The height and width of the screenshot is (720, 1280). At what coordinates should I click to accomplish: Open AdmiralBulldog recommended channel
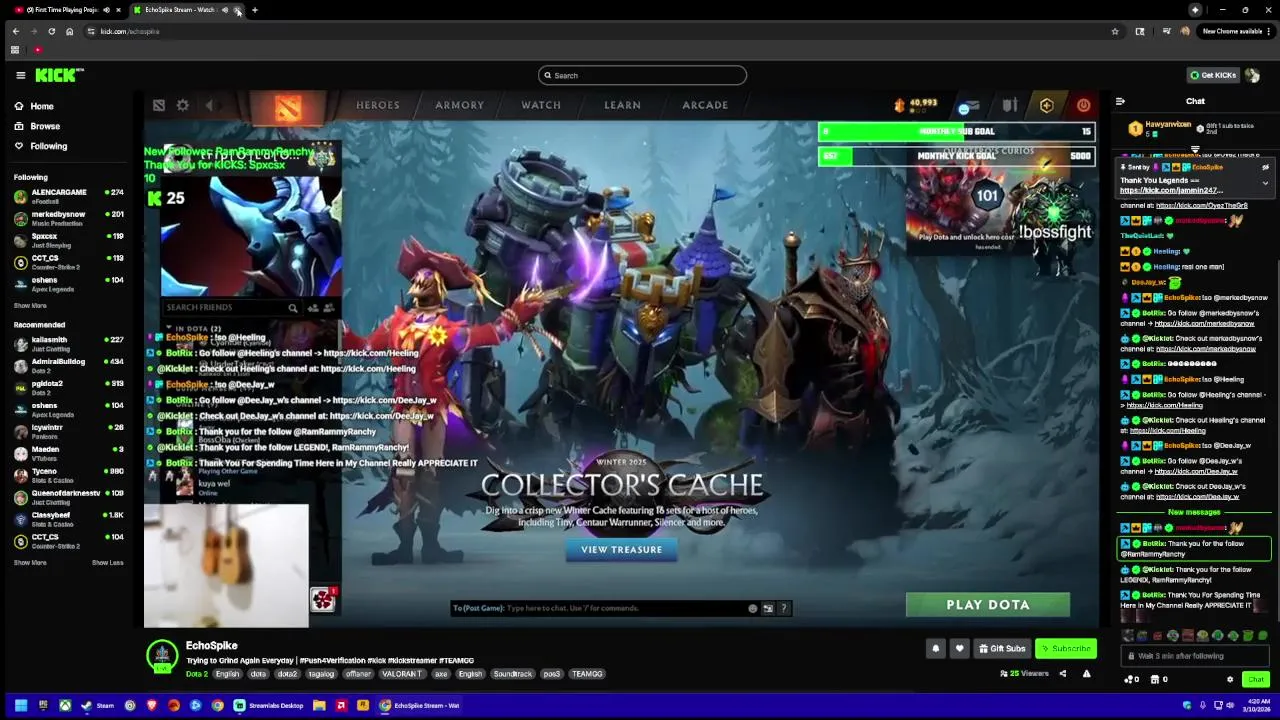pos(69,364)
